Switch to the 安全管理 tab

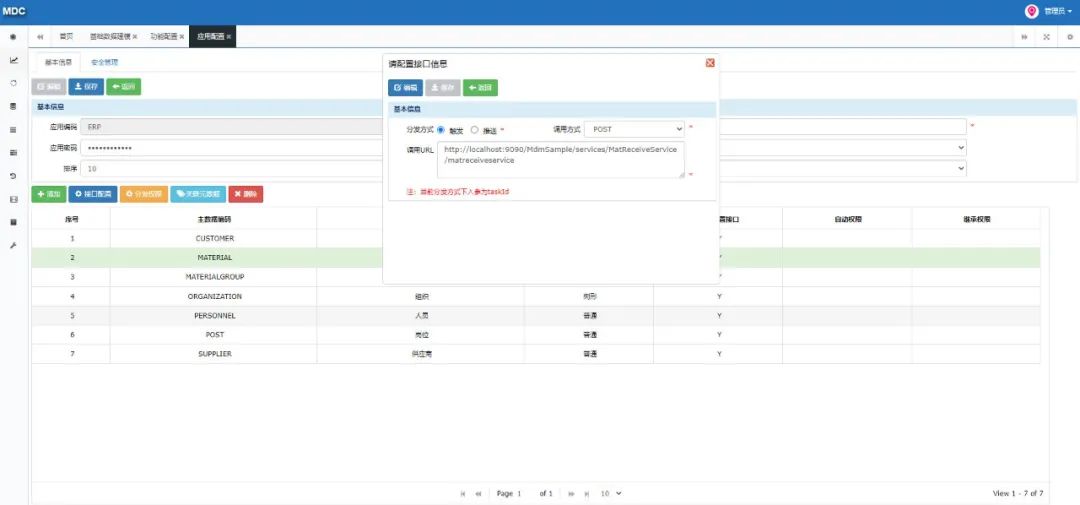coord(104,62)
